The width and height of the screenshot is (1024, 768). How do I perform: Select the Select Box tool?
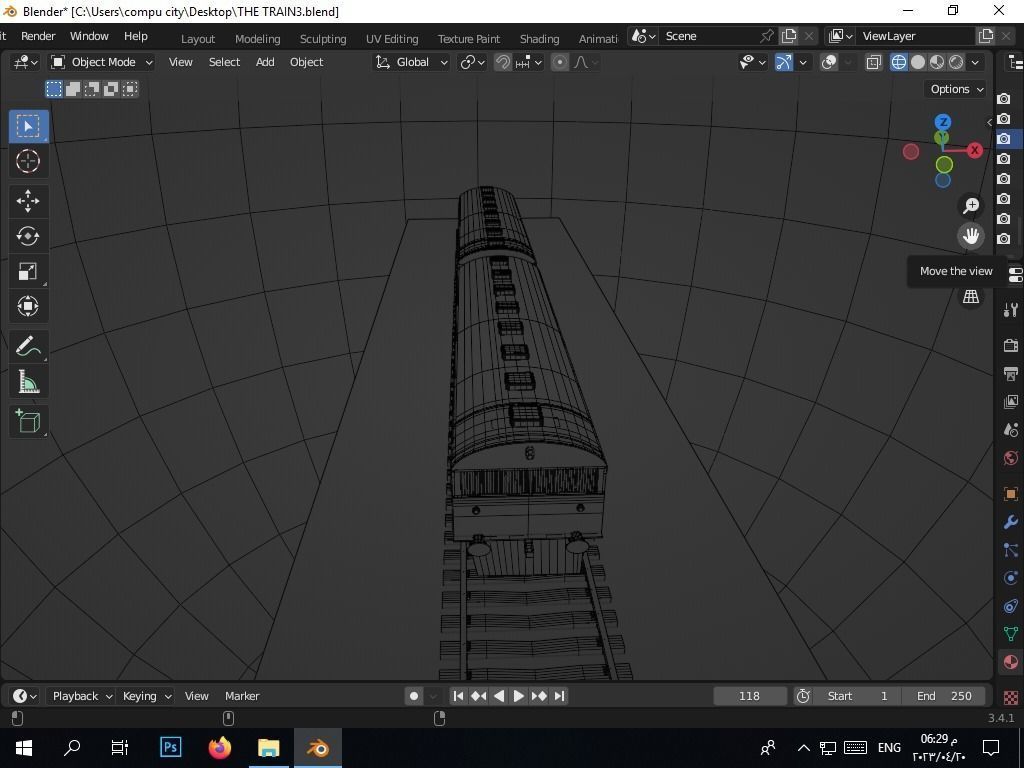coord(28,126)
